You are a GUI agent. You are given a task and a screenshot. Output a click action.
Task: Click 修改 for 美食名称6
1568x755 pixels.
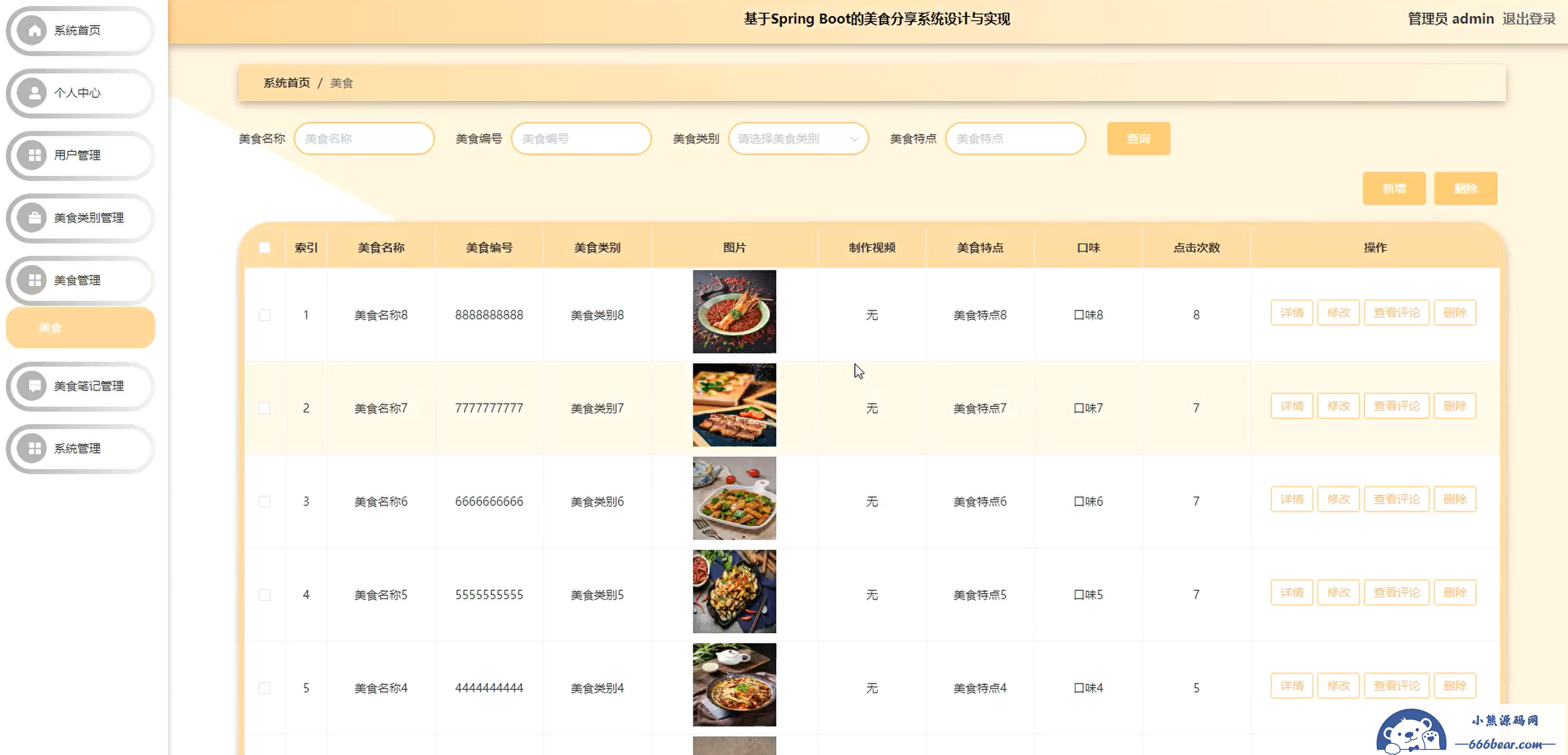pyautogui.click(x=1339, y=499)
